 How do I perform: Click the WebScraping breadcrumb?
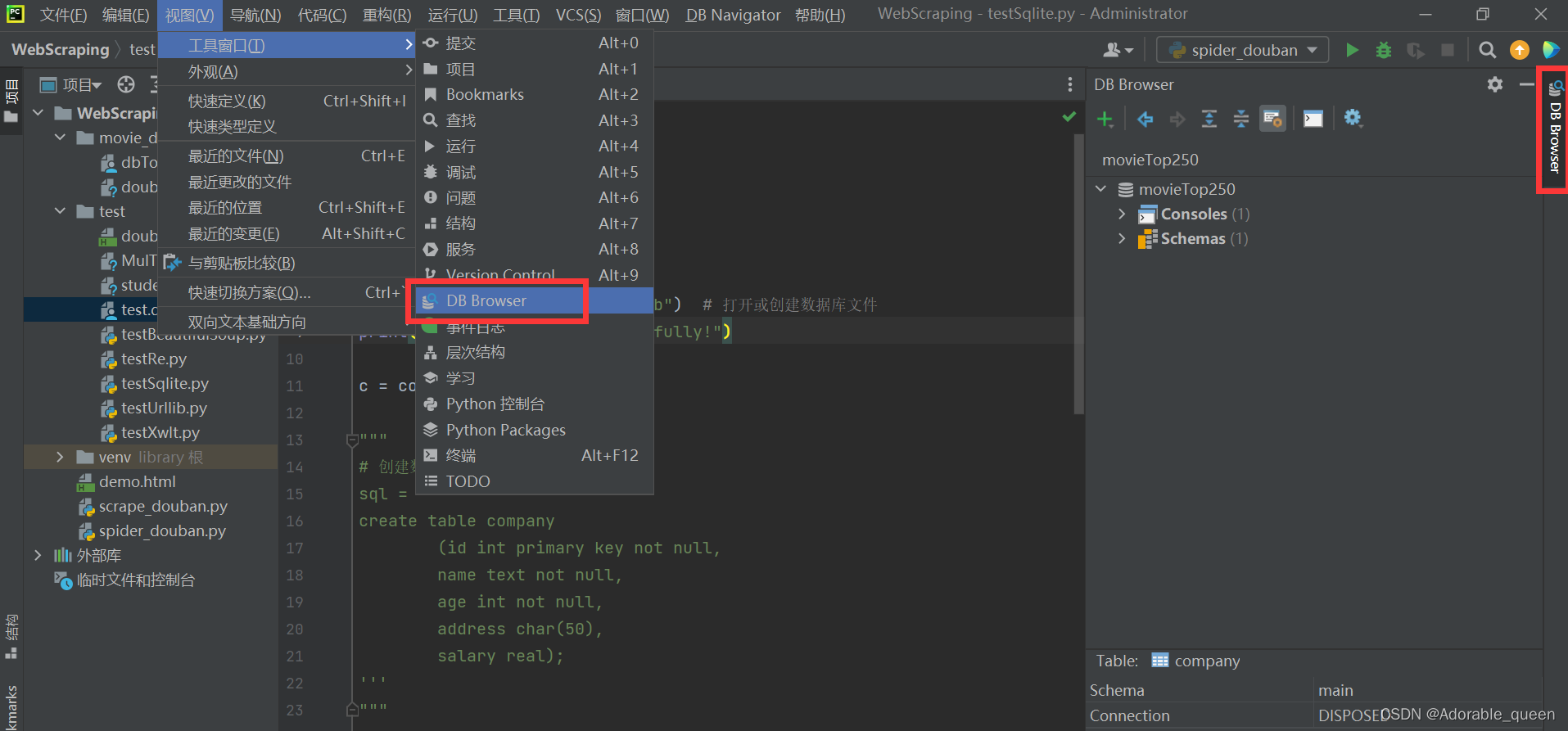click(60, 49)
